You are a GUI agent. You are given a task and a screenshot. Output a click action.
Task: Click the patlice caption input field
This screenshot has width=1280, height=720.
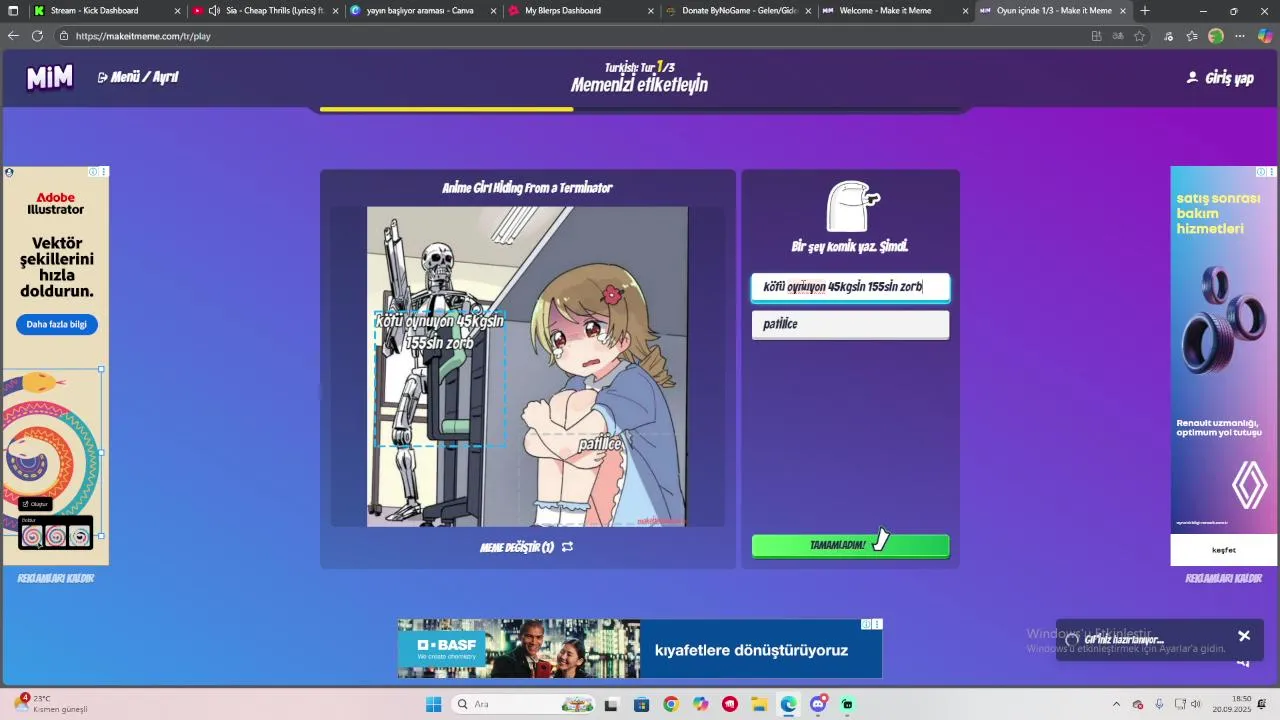click(850, 325)
